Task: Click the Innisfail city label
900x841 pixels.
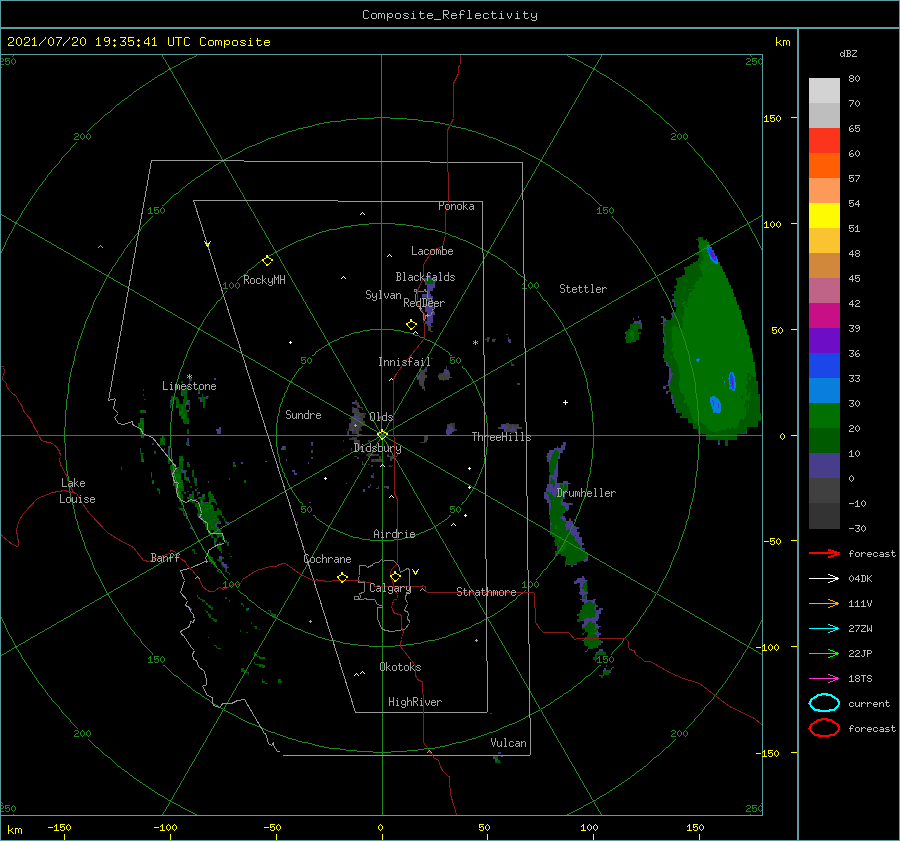Action: 404,362
